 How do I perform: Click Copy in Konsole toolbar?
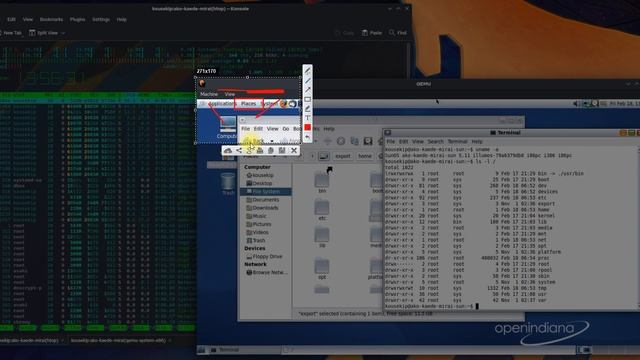(x=344, y=33)
